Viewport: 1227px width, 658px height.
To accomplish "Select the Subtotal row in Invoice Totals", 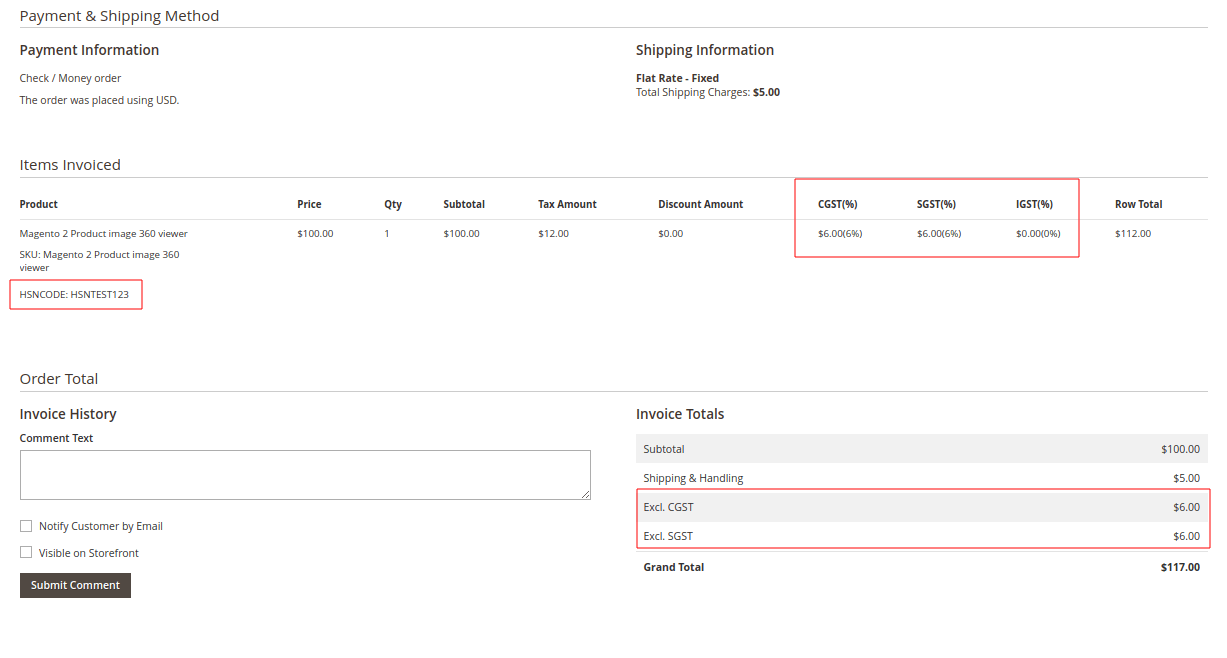I will click(920, 448).
